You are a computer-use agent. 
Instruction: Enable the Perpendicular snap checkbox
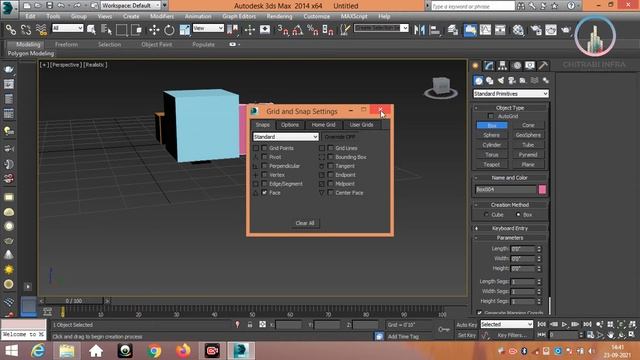pos(264,166)
